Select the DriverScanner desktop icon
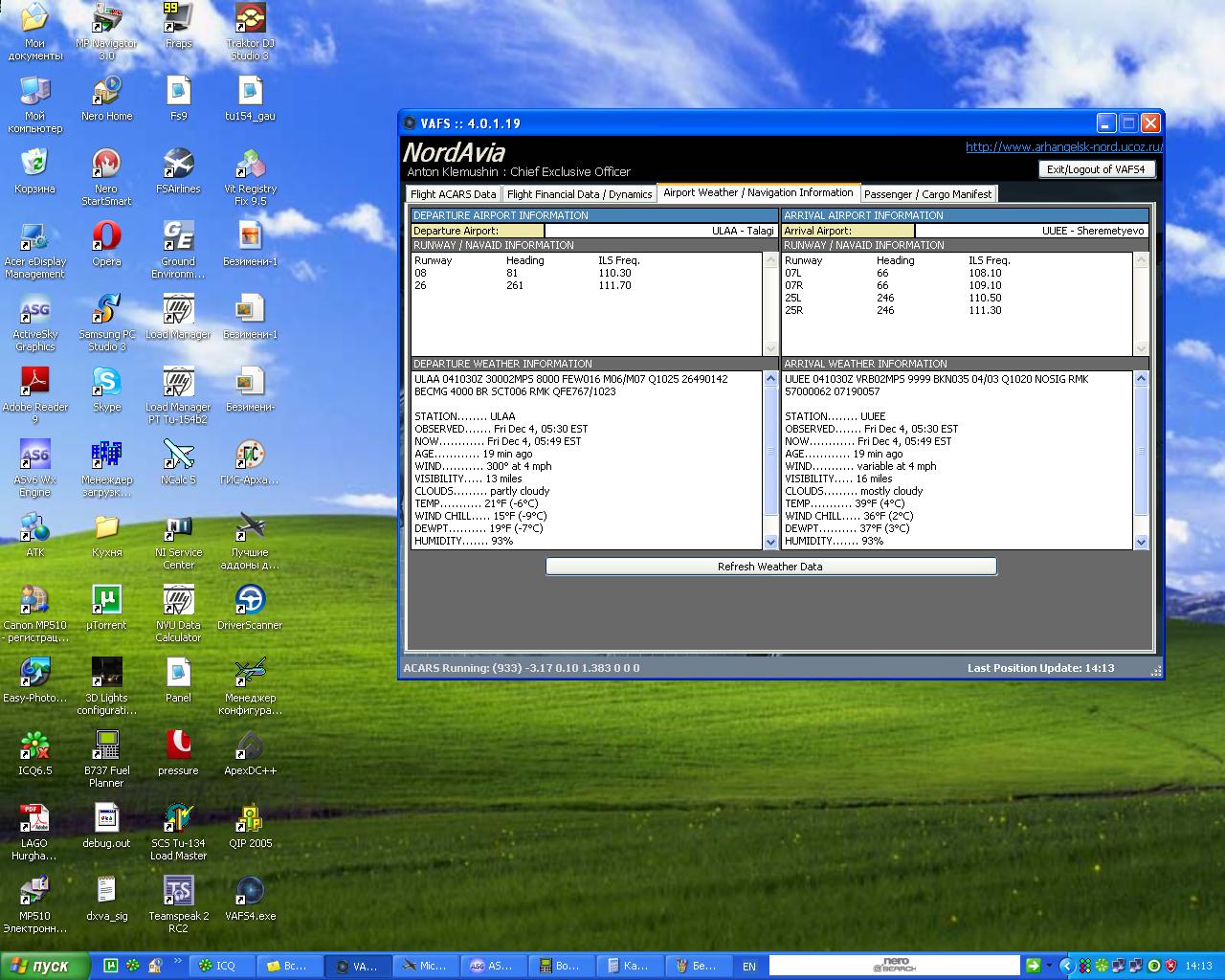Viewport: 1225px width, 980px height. point(250,608)
